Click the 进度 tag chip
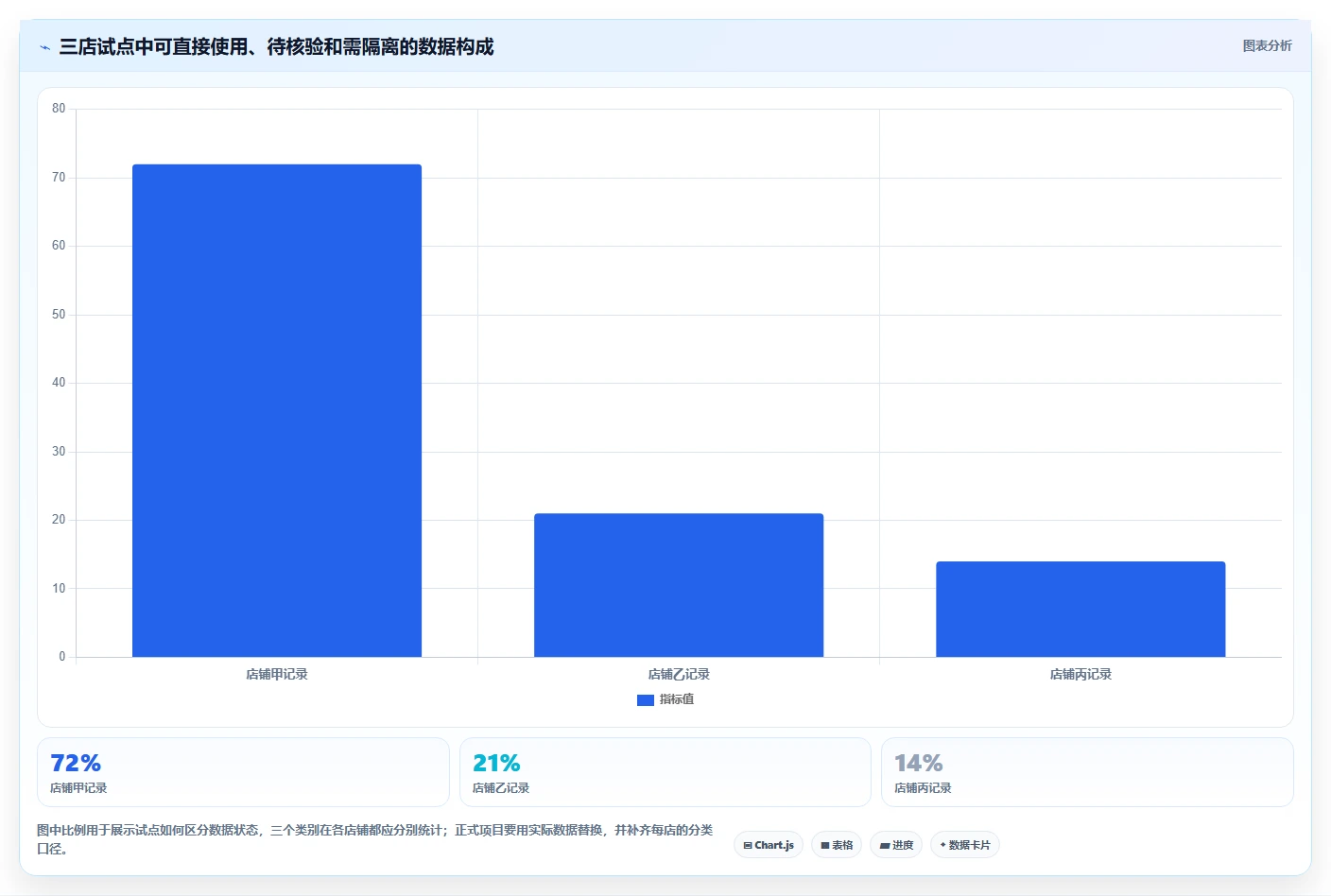The height and width of the screenshot is (896, 1331). pyautogui.click(x=896, y=845)
